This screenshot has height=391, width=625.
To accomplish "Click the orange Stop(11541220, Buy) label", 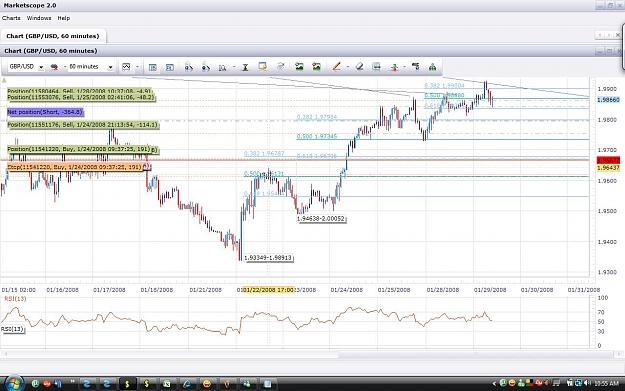I will pyautogui.click(x=75, y=167).
